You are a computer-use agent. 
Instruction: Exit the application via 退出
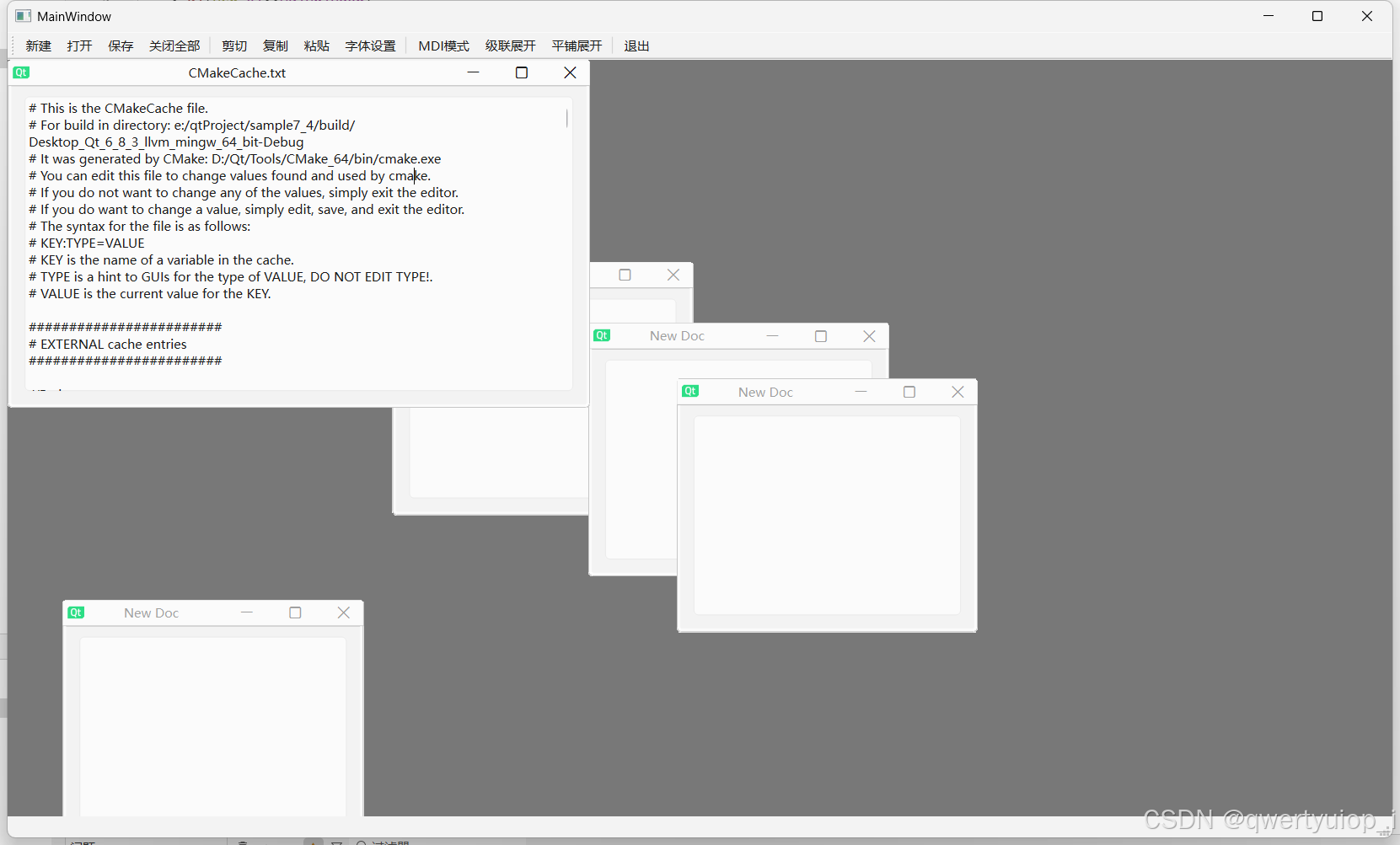coord(637,46)
